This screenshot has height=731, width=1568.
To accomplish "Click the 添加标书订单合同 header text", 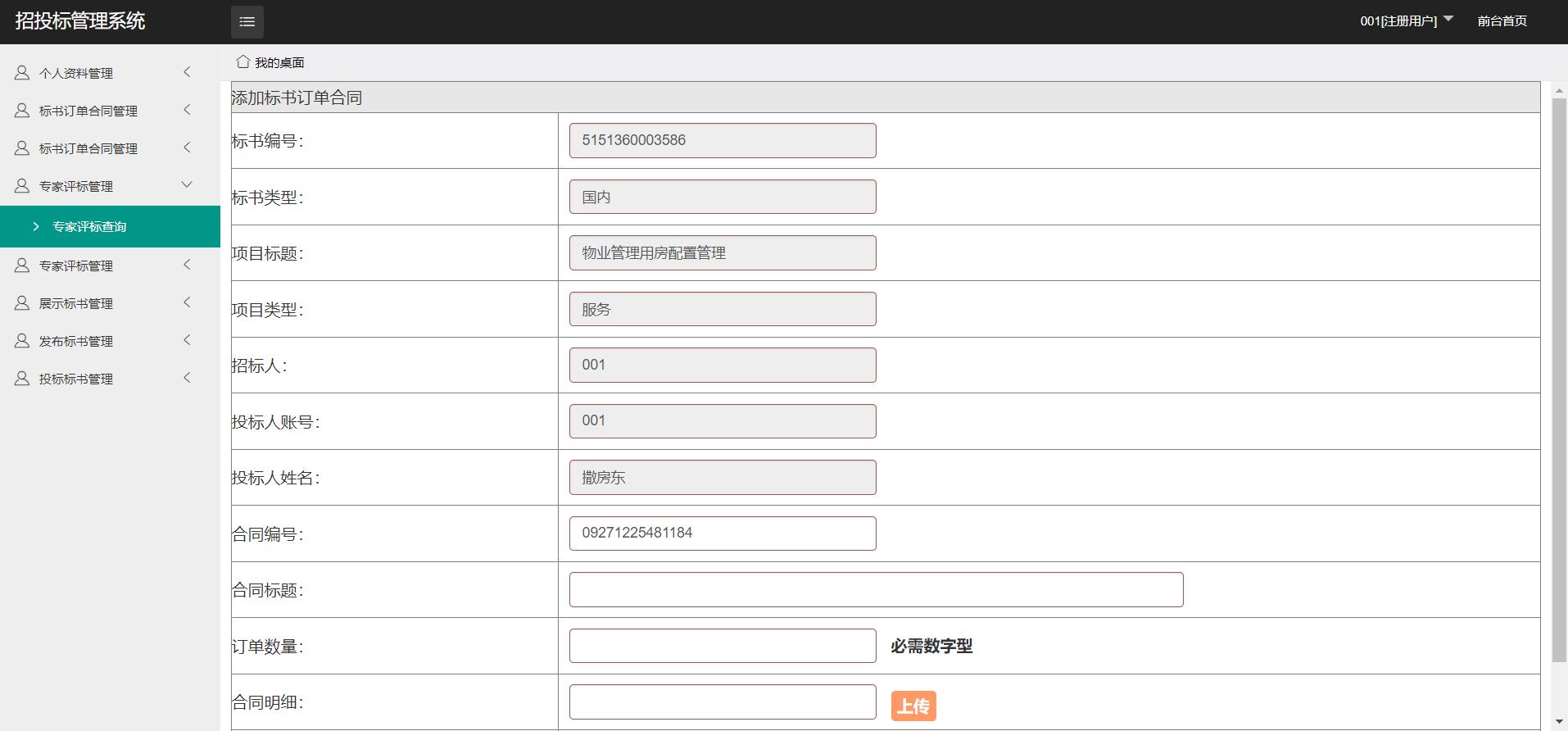I will [x=297, y=98].
